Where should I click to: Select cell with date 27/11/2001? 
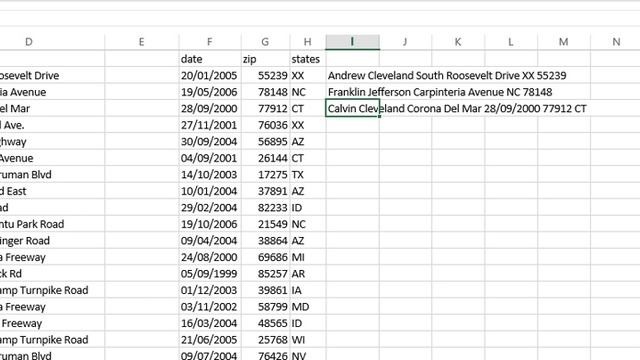pyautogui.click(x=210, y=125)
